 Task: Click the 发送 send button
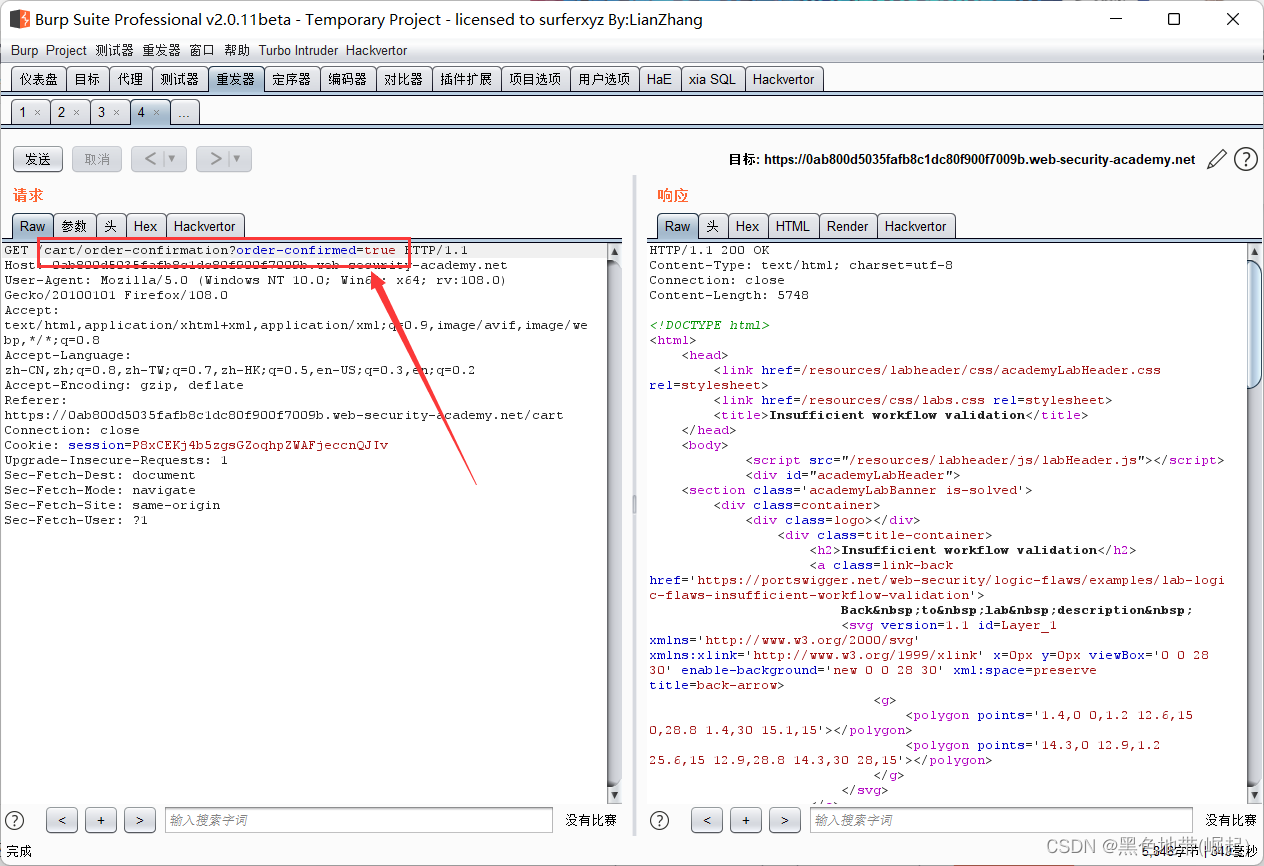click(38, 159)
